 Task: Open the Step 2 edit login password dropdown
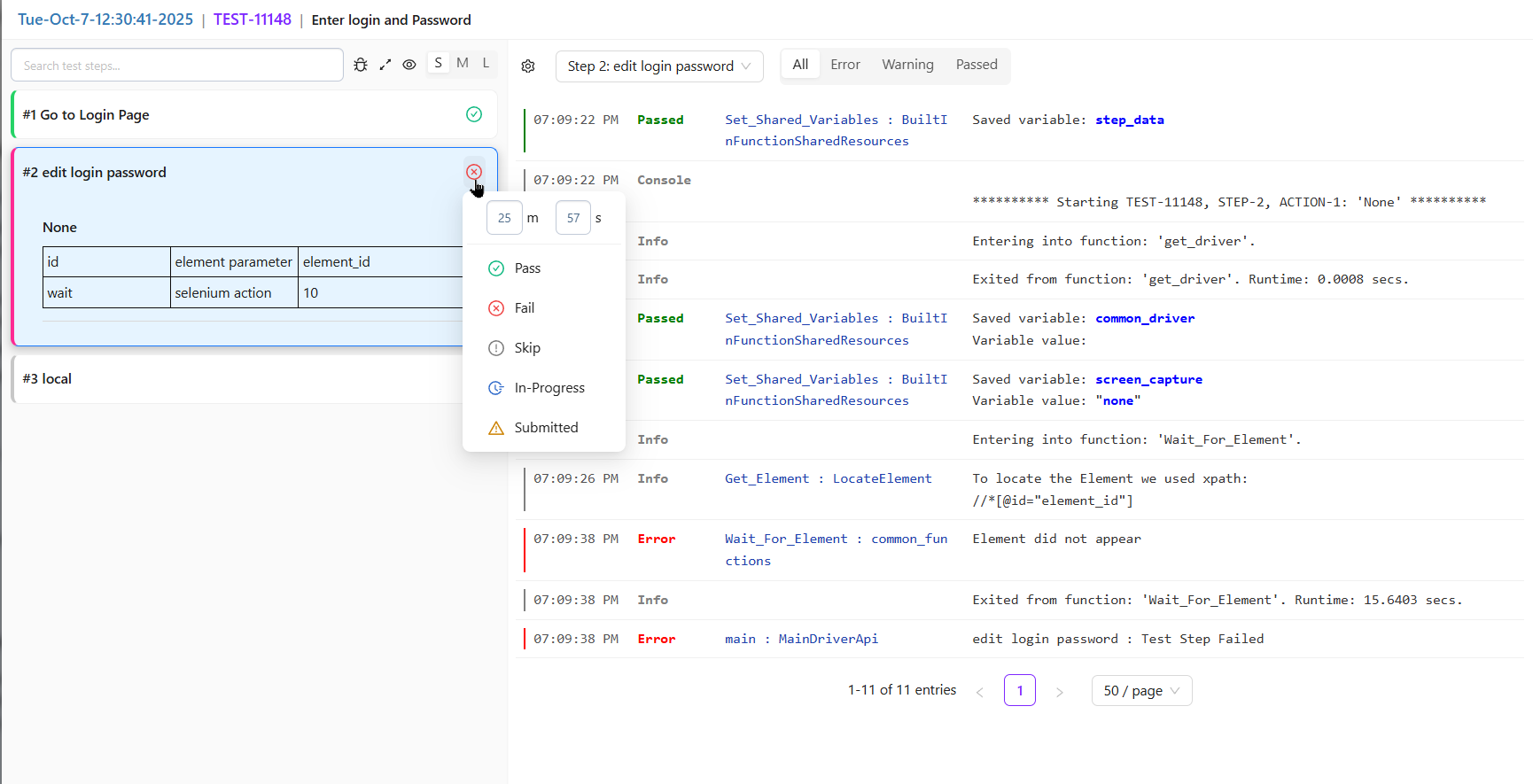tap(658, 66)
